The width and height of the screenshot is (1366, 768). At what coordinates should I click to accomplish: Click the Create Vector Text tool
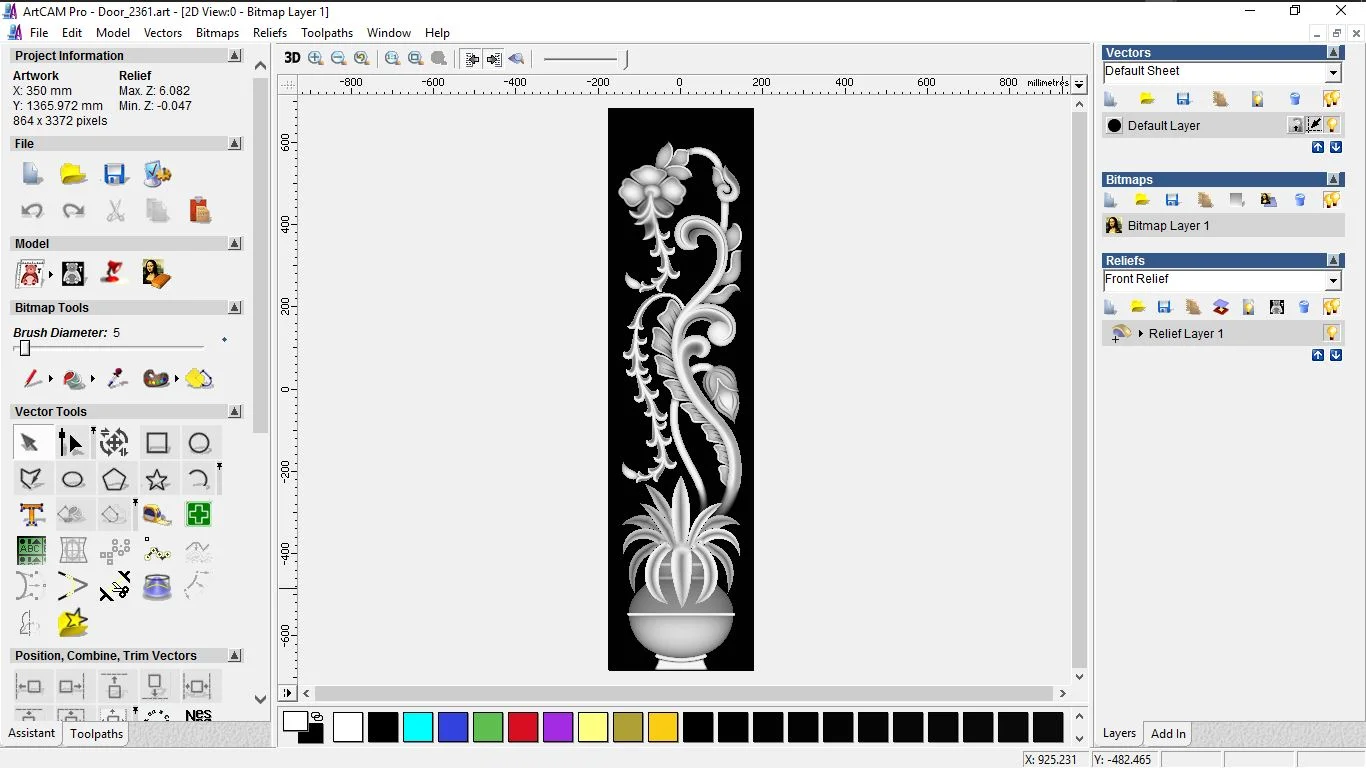click(x=31, y=515)
